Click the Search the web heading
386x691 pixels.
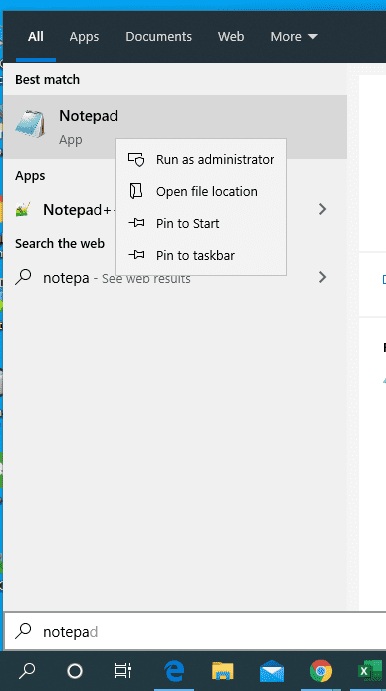click(x=60, y=243)
